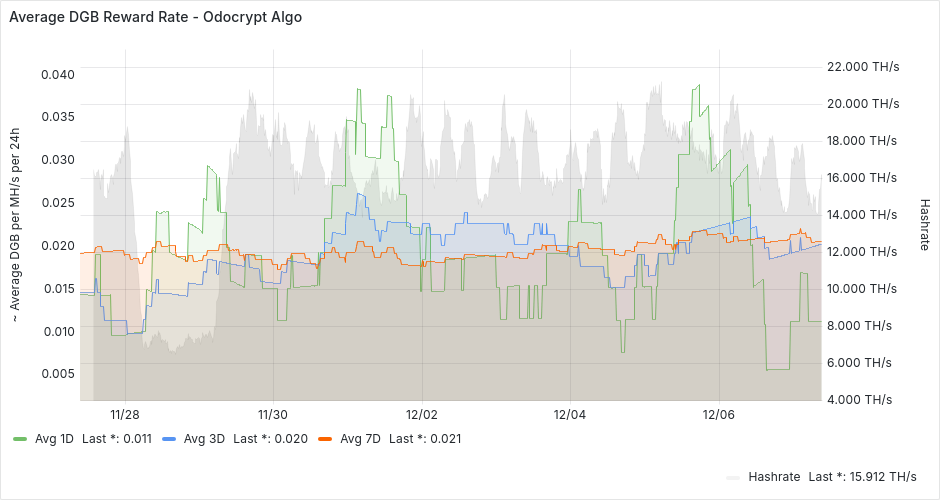Click the rotated Hashrate right axis title
940x500 pixels.
924,223
